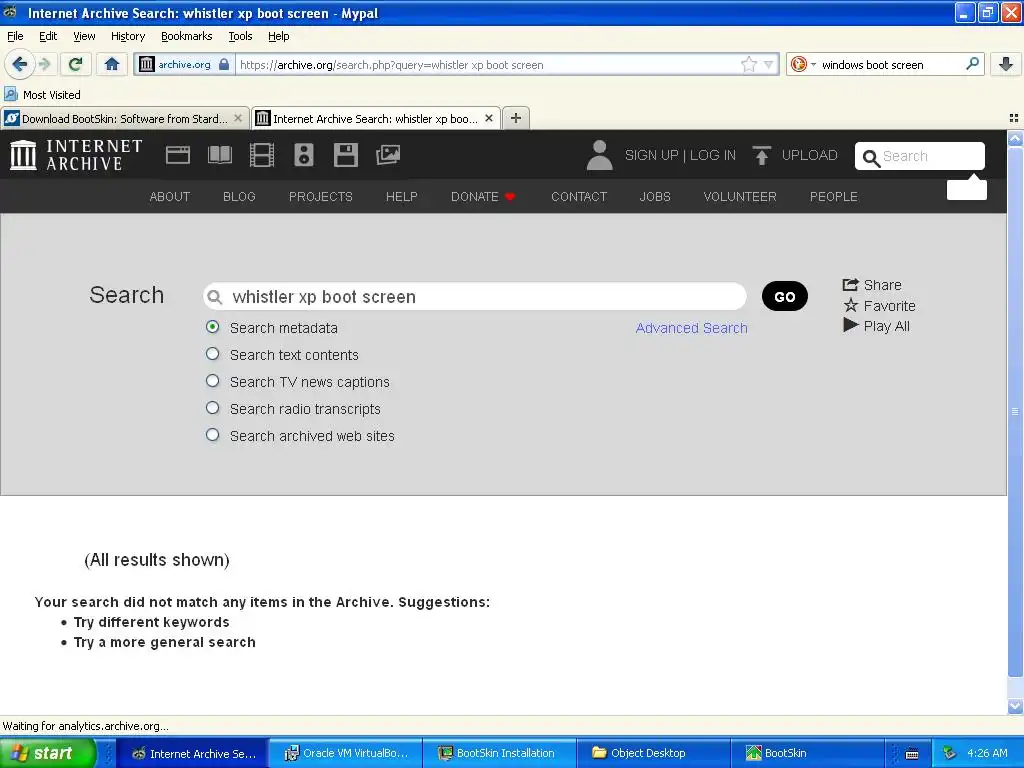Click the magnifier in browser search box

click(972, 64)
